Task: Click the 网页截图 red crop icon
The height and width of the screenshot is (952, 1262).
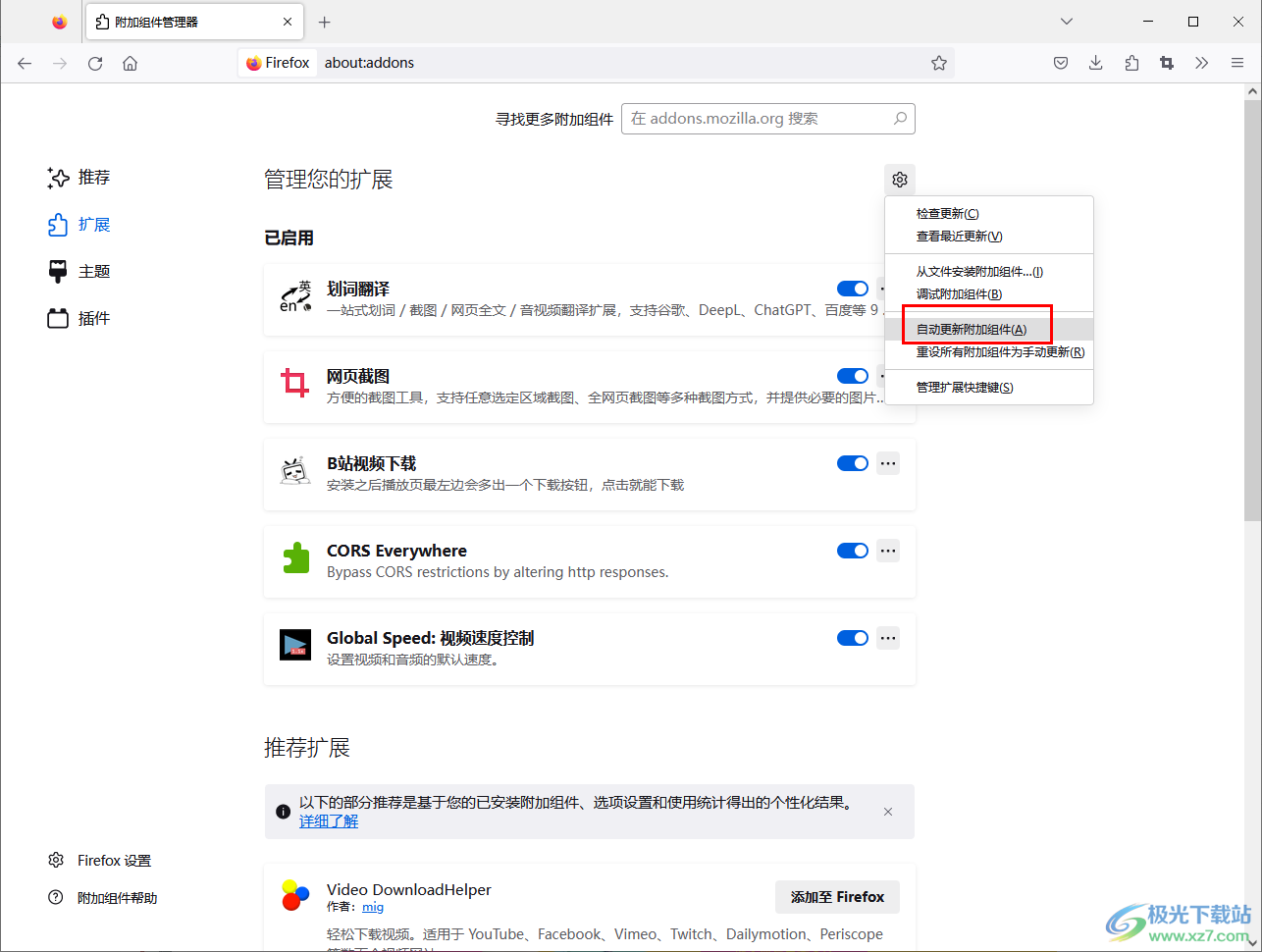Action: [295, 383]
